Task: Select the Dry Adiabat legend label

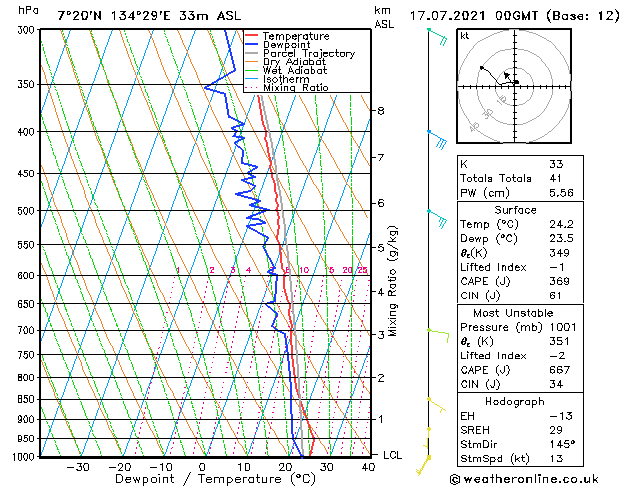Action: (x=294, y=62)
